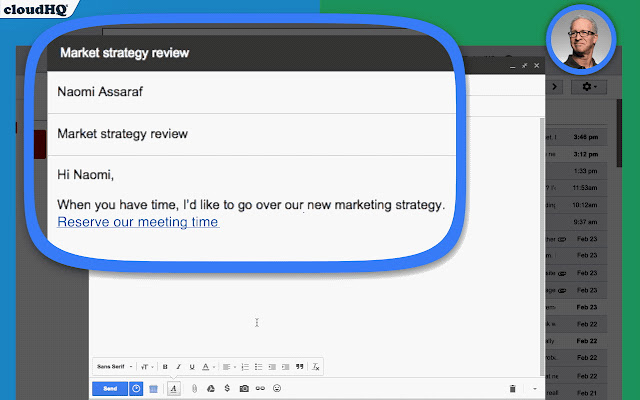The height and width of the screenshot is (400, 640).
Task: Attach files with the paperclip icon
Action: click(194, 389)
